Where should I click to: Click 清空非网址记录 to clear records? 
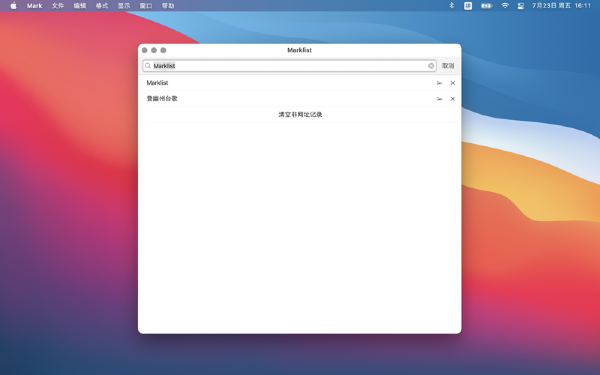click(300, 114)
